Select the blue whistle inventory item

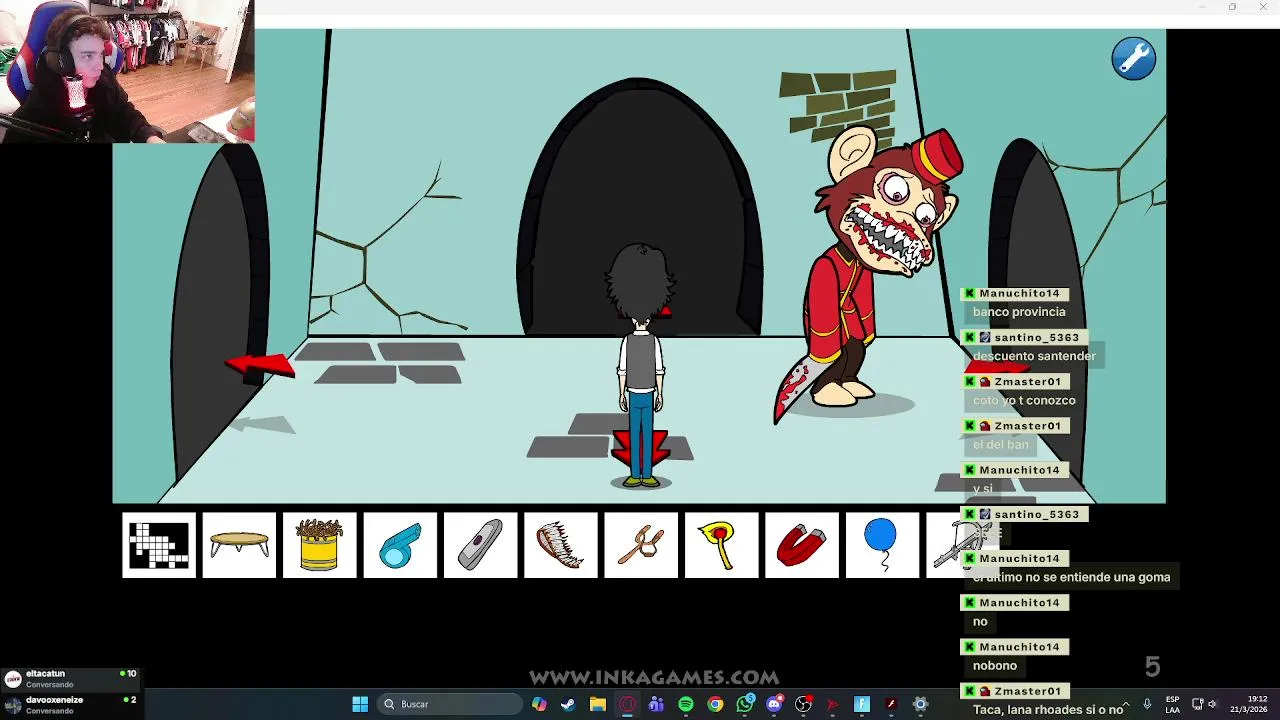tap(400, 545)
